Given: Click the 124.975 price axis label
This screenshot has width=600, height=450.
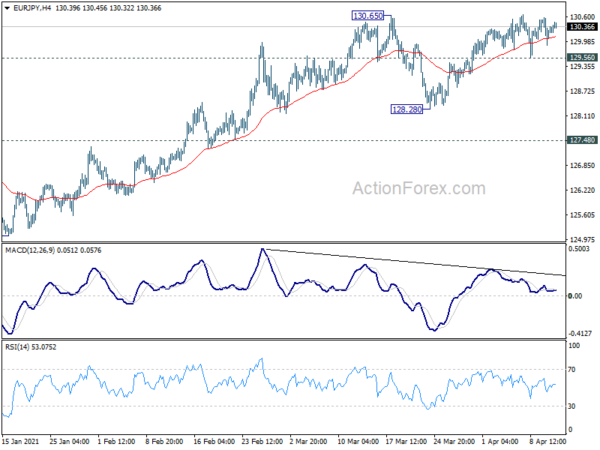Looking at the screenshot, I should coord(582,240).
